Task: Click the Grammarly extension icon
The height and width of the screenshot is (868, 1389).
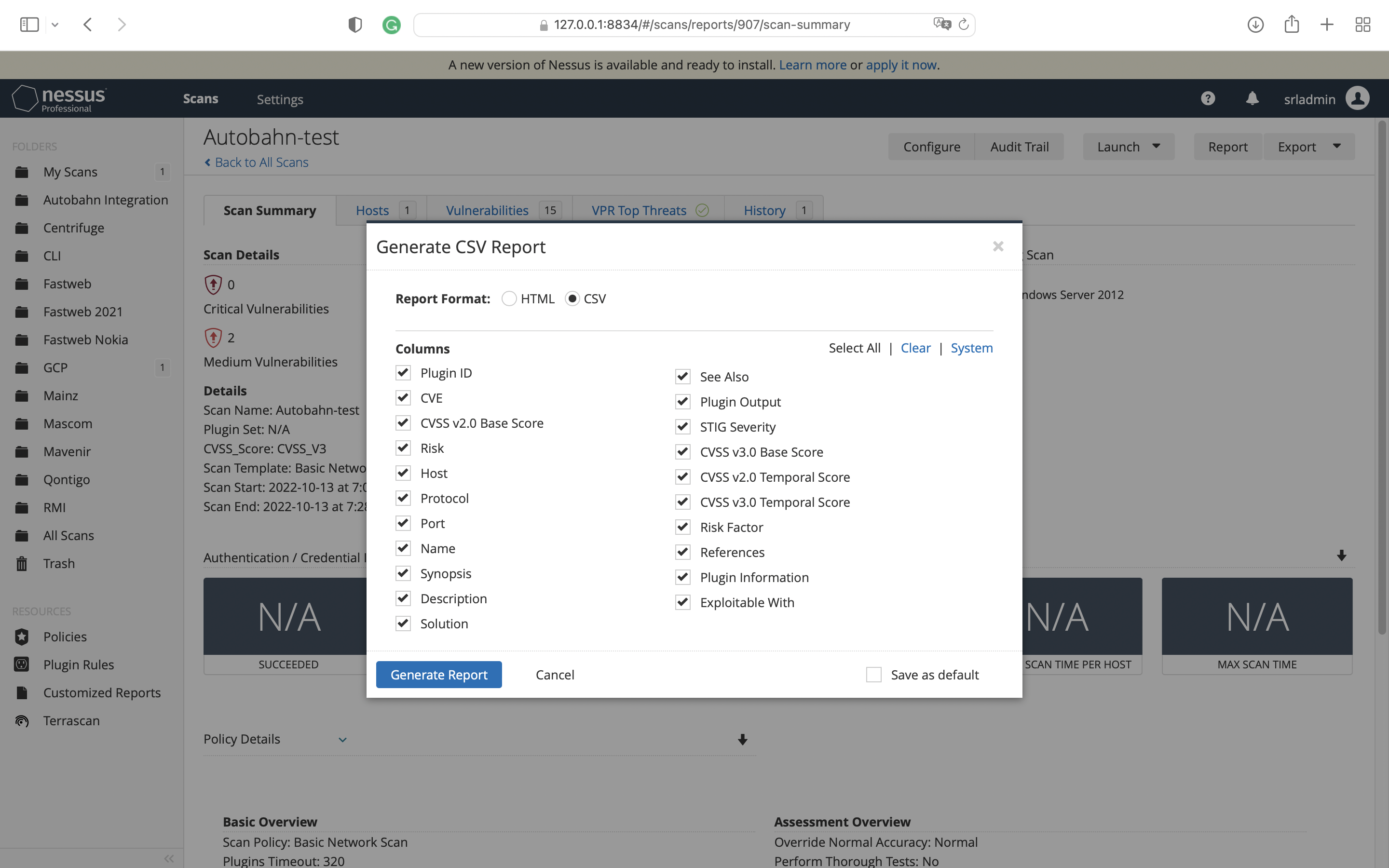Action: 392,25
